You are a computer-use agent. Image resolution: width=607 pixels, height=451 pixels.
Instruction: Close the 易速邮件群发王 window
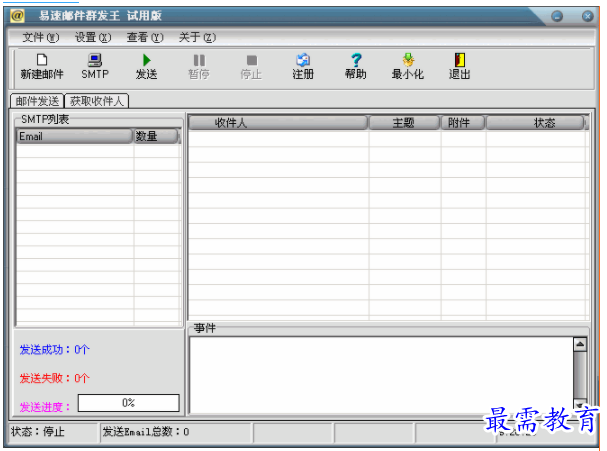[x=587, y=16]
